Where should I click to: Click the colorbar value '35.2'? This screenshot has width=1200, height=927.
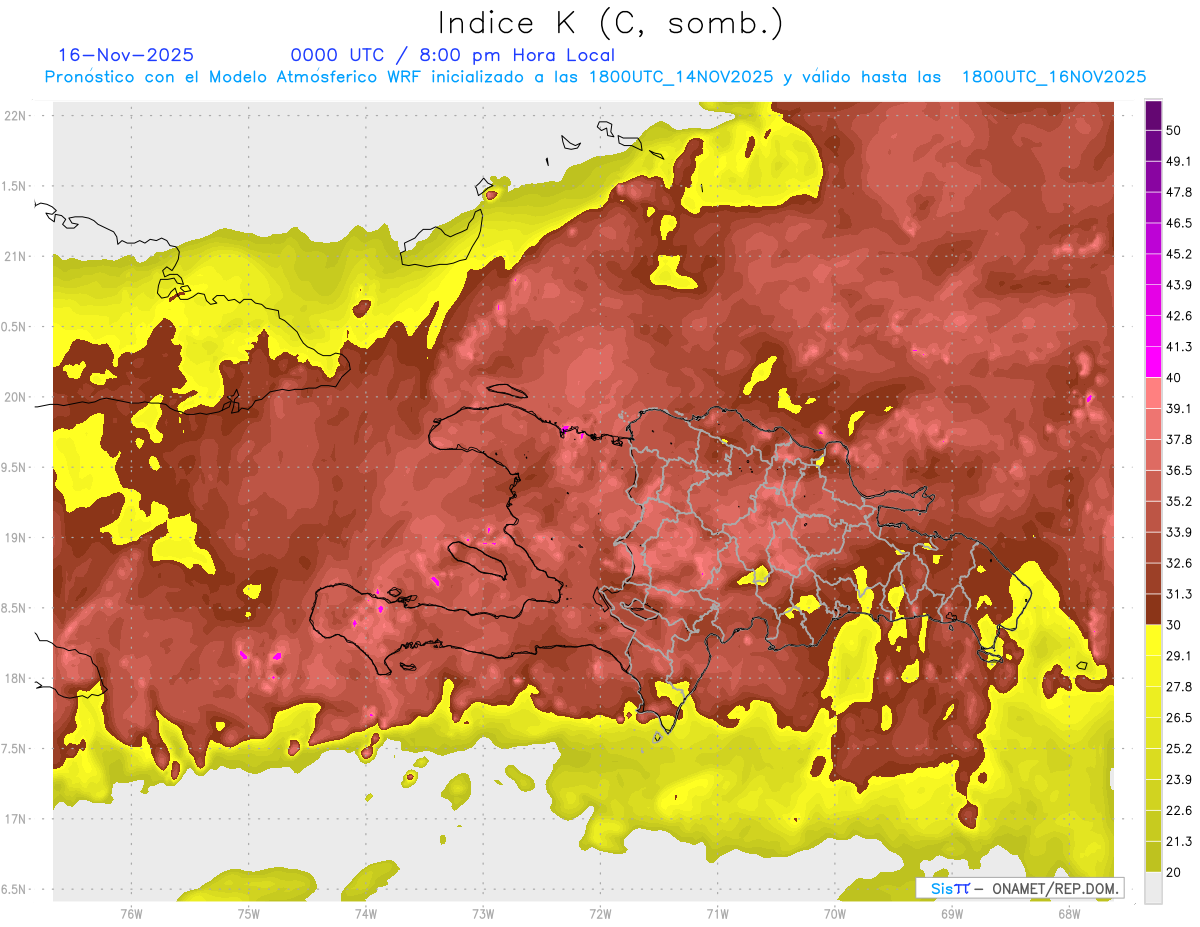pyautogui.click(x=1179, y=501)
